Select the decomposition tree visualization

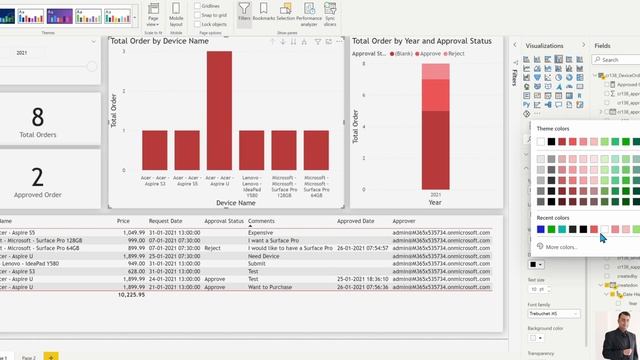[x=548, y=105]
